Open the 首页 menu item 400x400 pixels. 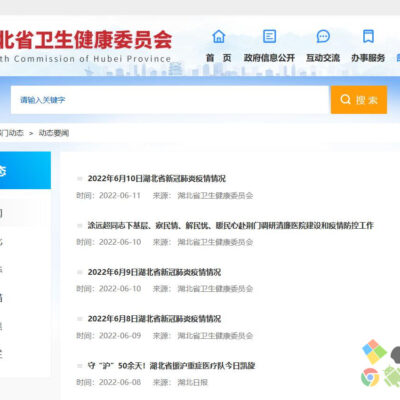click(219, 58)
